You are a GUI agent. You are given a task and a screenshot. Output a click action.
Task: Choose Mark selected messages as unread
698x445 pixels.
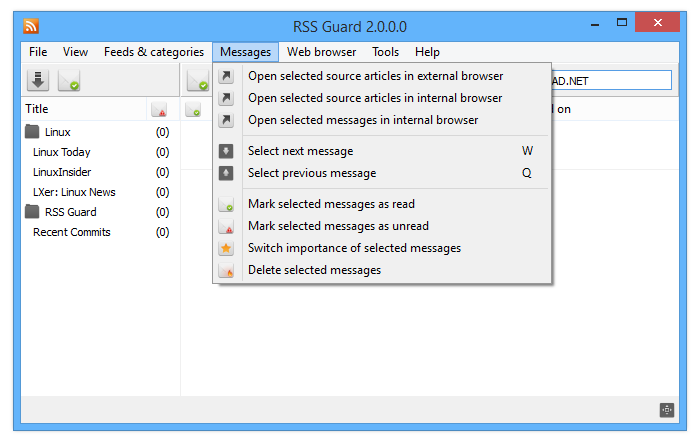382,226
